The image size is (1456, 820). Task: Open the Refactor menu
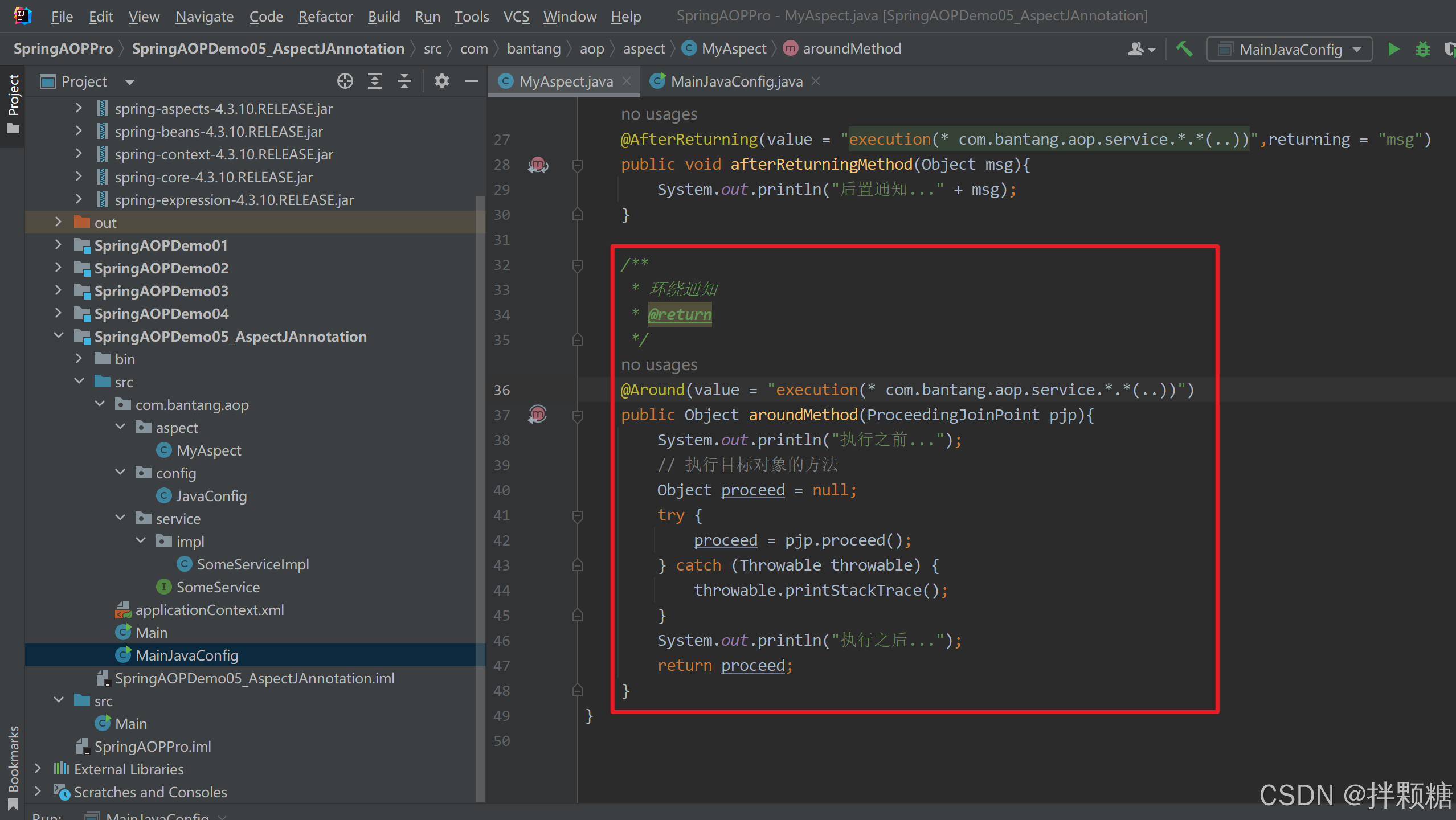point(325,17)
